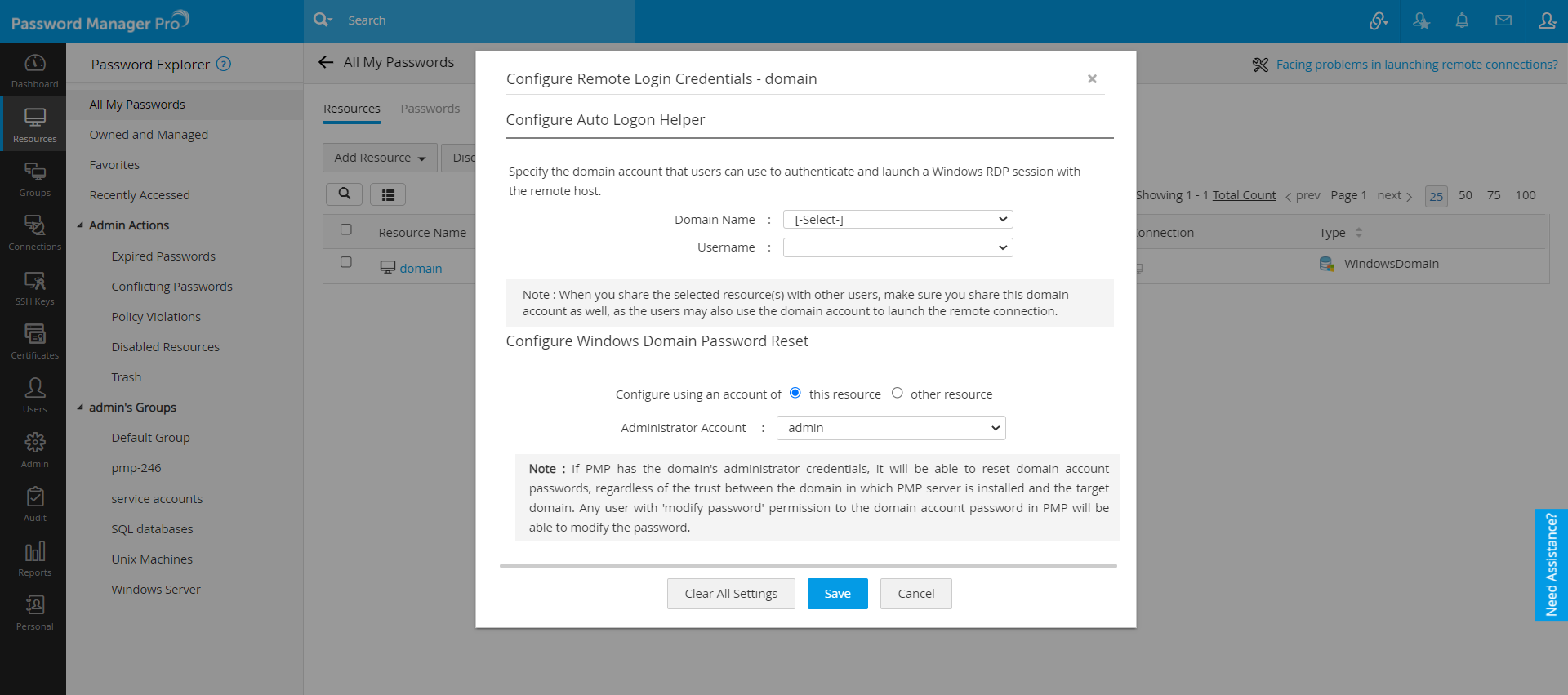Set page size to 50
This screenshot has height=695, width=1568.
pos(1466,195)
